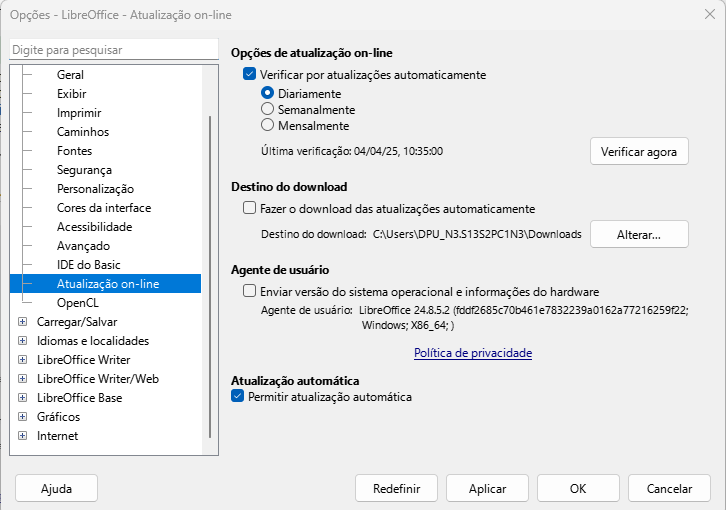Open the Política de privacidade link
Image resolution: width=726 pixels, height=510 pixels.
tap(473, 353)
